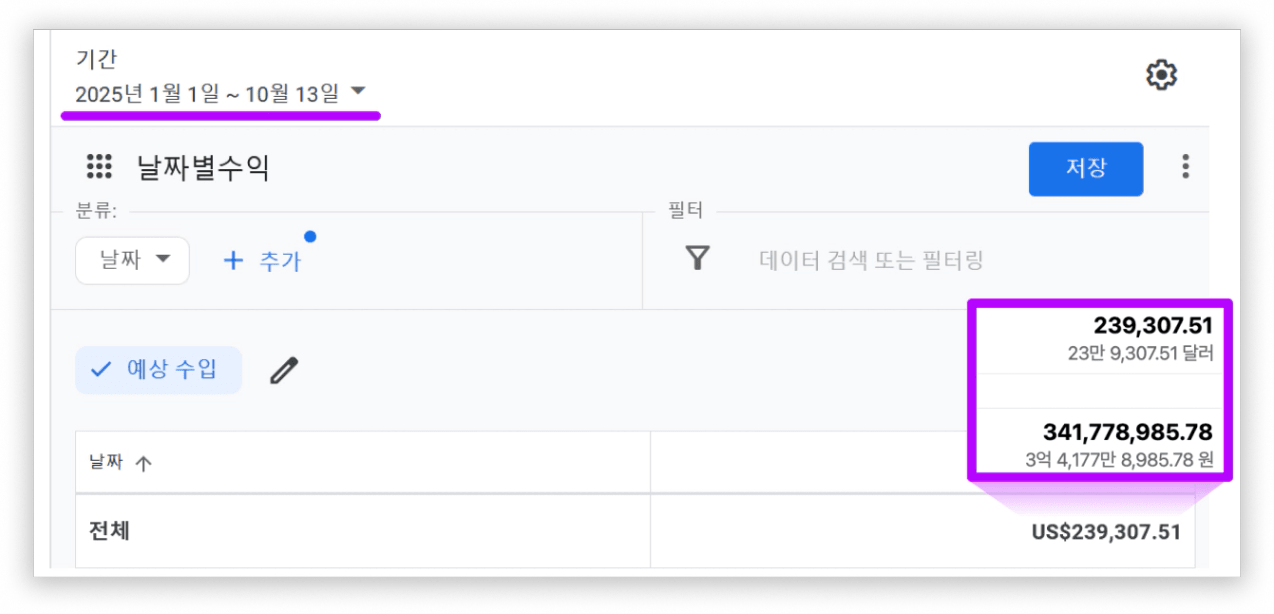Screen dimensions: 1274x614
Task: Click the plus icon before 추가
Action: [x=233, y=261]
